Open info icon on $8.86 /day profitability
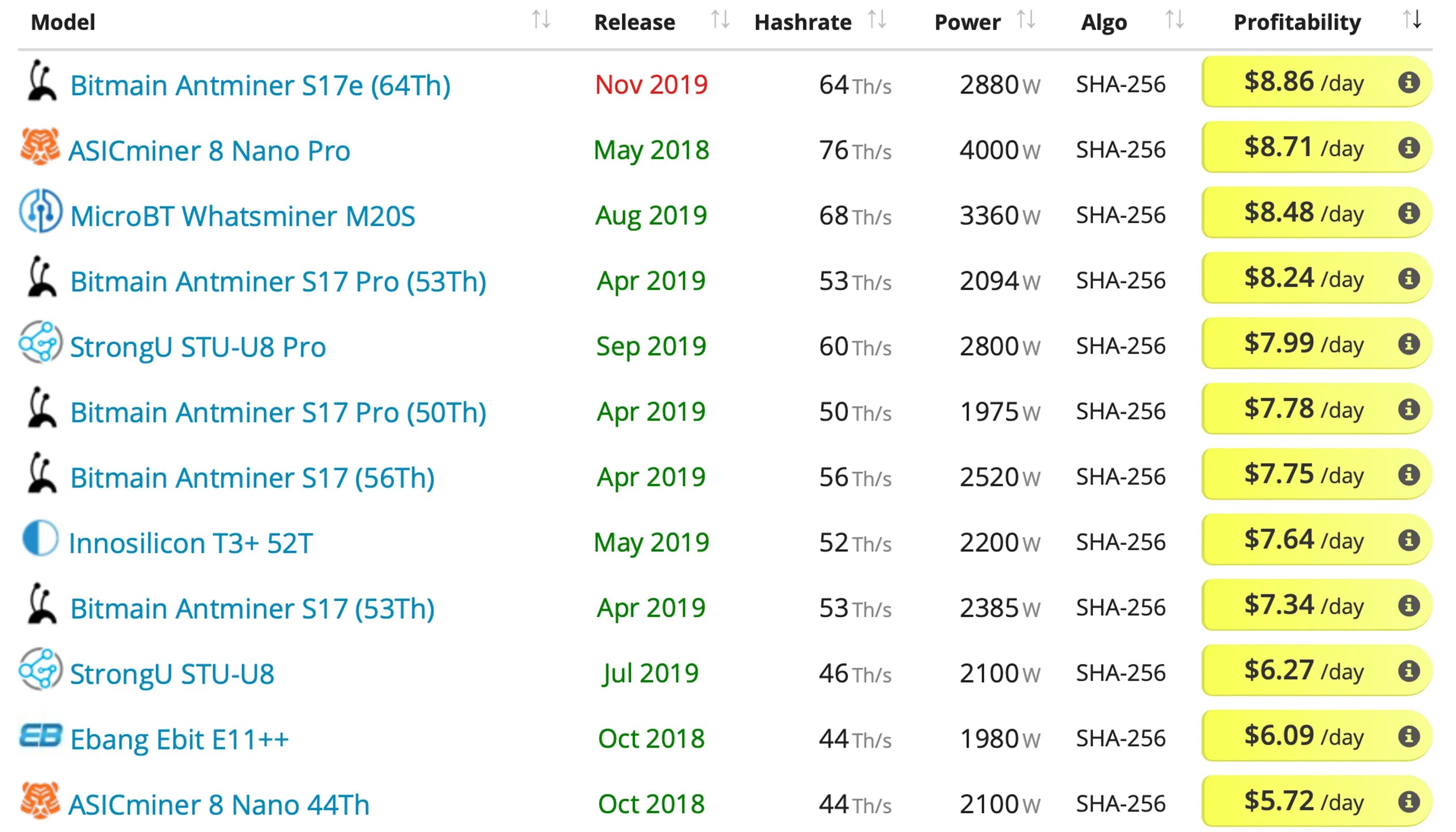 click(1409, 82)
